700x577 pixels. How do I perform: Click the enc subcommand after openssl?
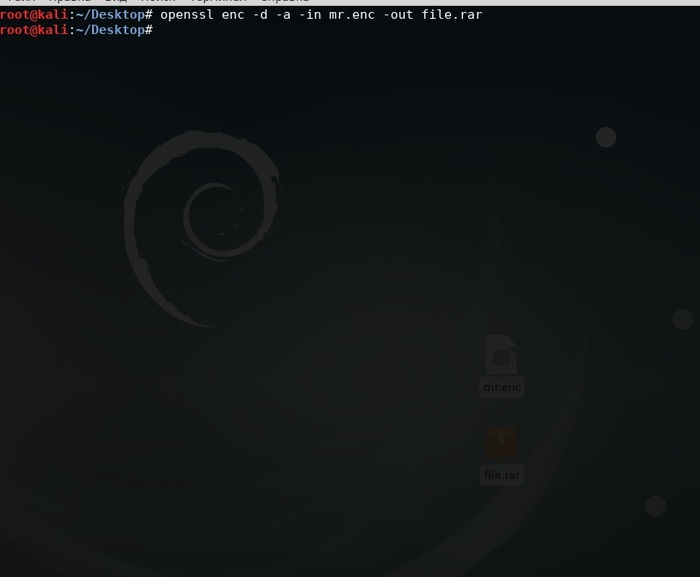point(231,15)
